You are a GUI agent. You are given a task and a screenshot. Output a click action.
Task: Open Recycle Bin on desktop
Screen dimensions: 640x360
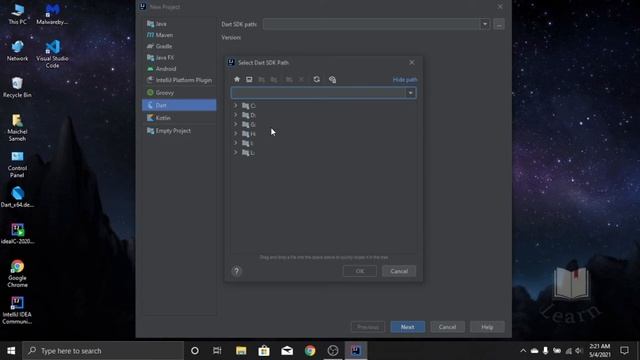(x=17, y=87)
